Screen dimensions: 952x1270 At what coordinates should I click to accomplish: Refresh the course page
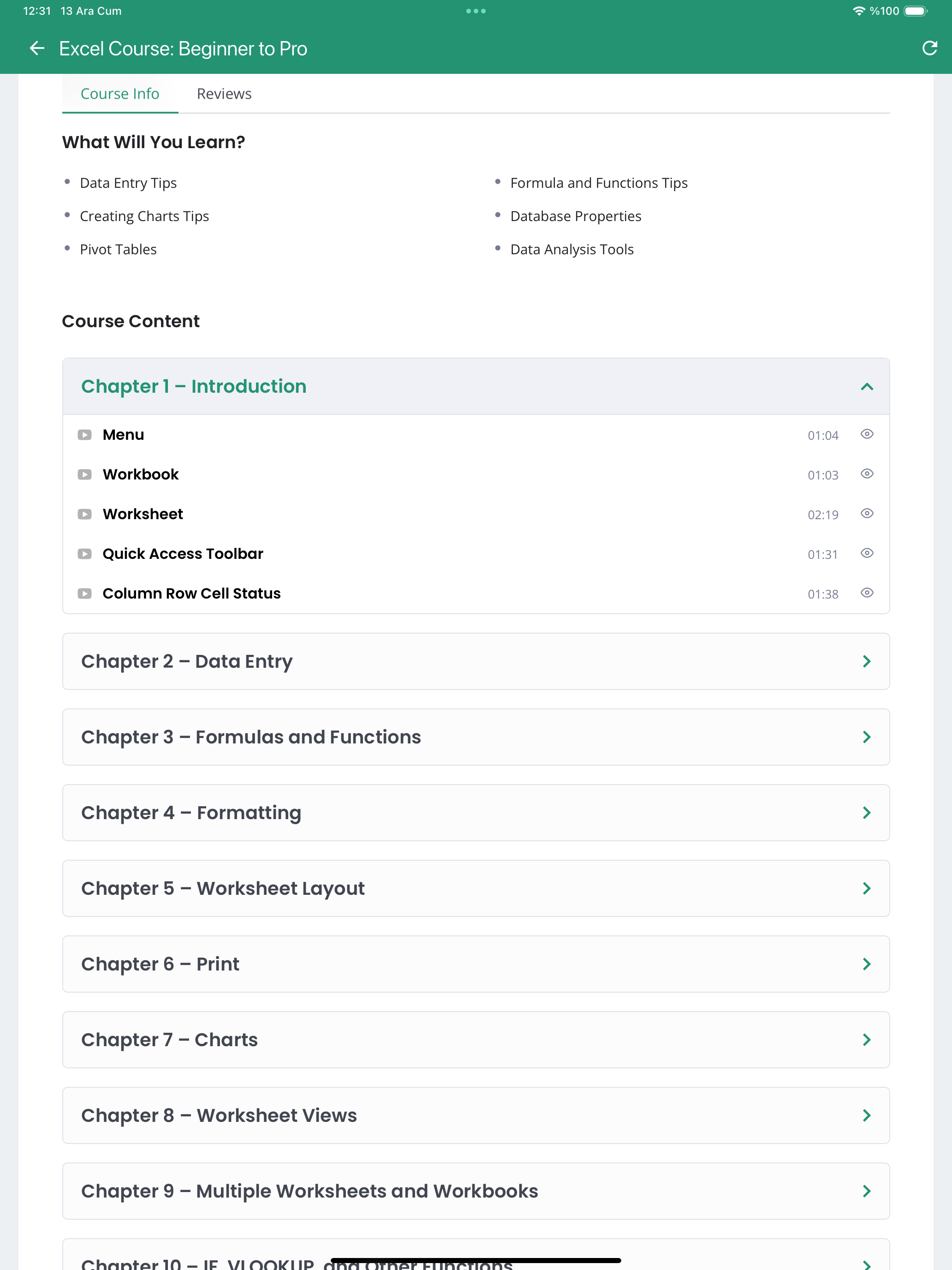click(929, 48)
